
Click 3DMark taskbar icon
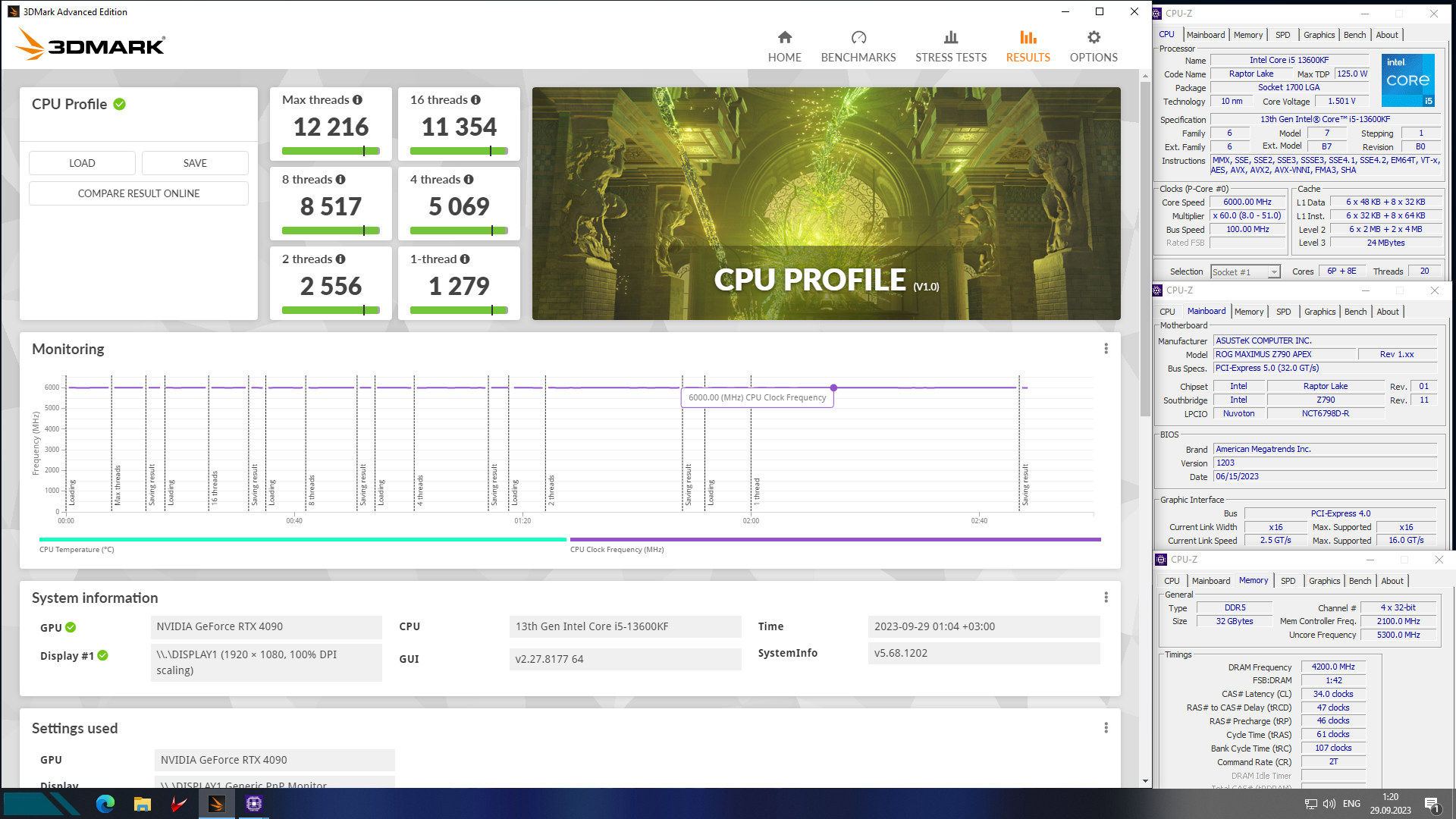coord(216,804)
